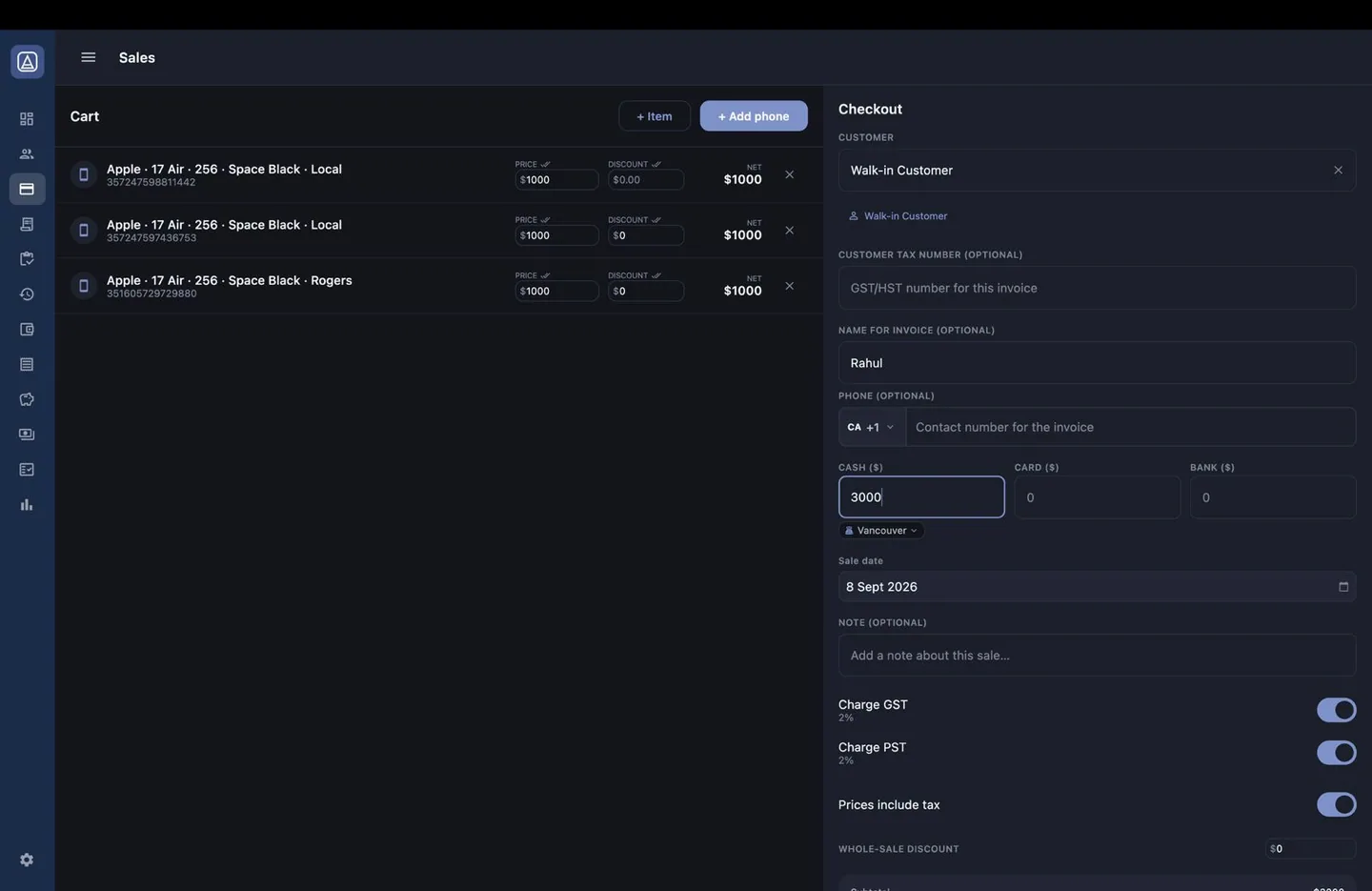Edit price of phone 357247598811442
The height and width of the screenshot is (891, 1372).
tap(556, 180)
